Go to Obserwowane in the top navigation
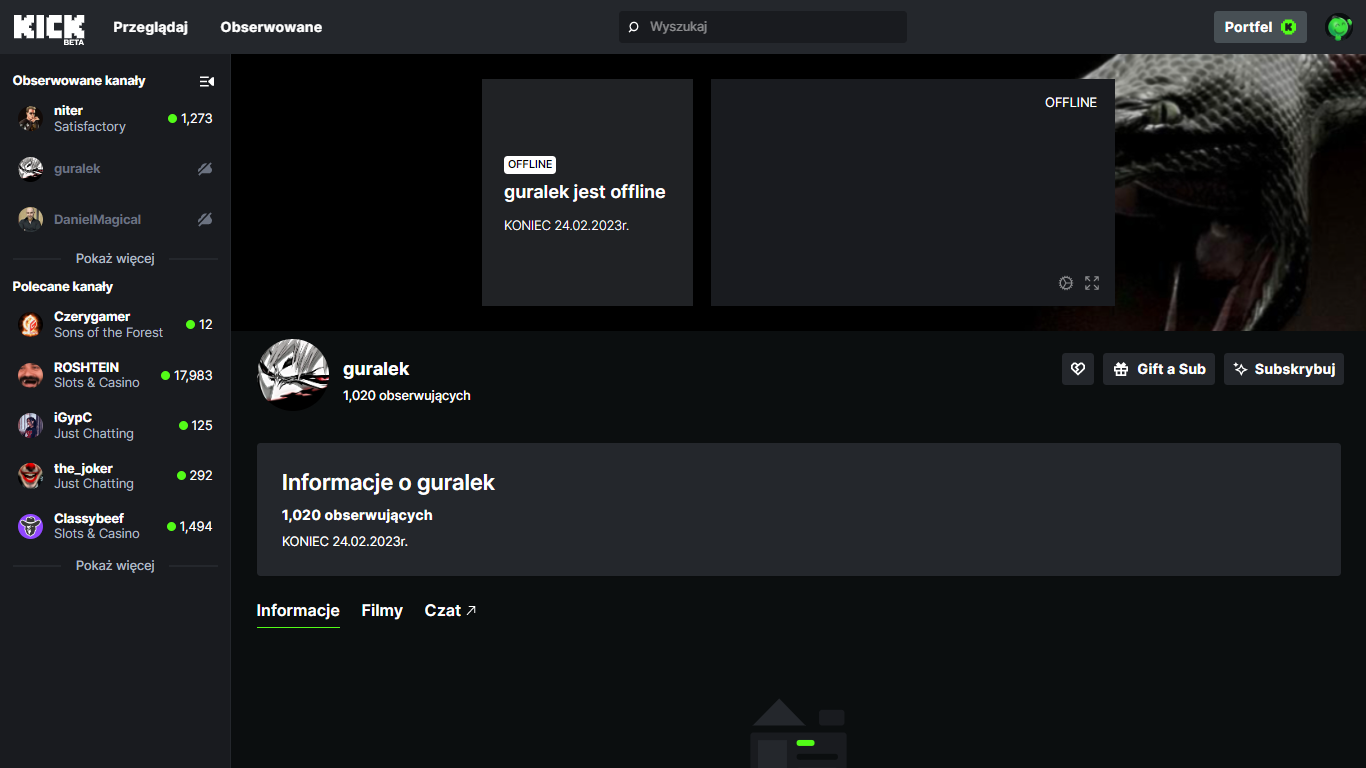1366x768 pixels. [x=271, y=27]
